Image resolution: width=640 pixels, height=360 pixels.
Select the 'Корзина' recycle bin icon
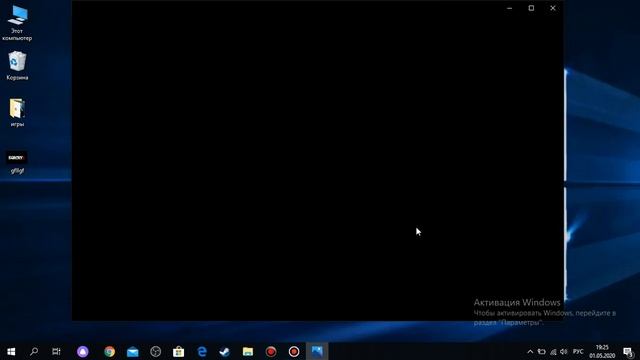[17, 66]
